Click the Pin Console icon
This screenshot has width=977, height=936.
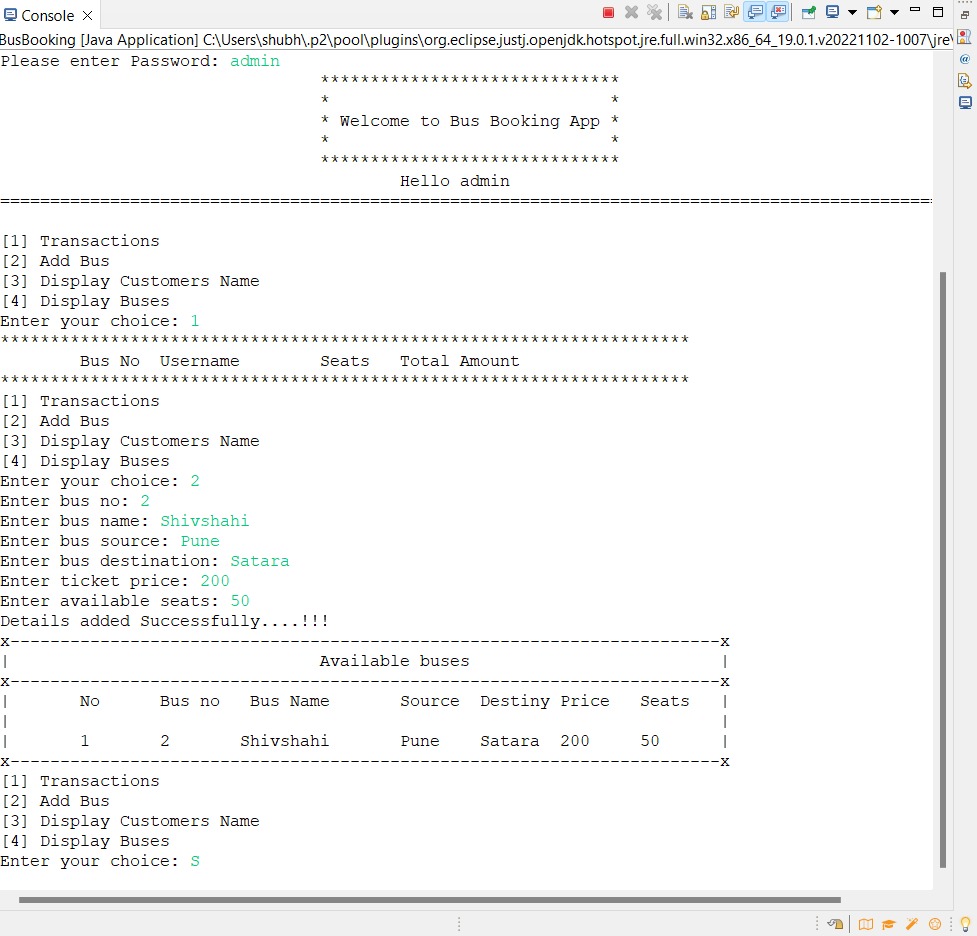tap(809, 12)
